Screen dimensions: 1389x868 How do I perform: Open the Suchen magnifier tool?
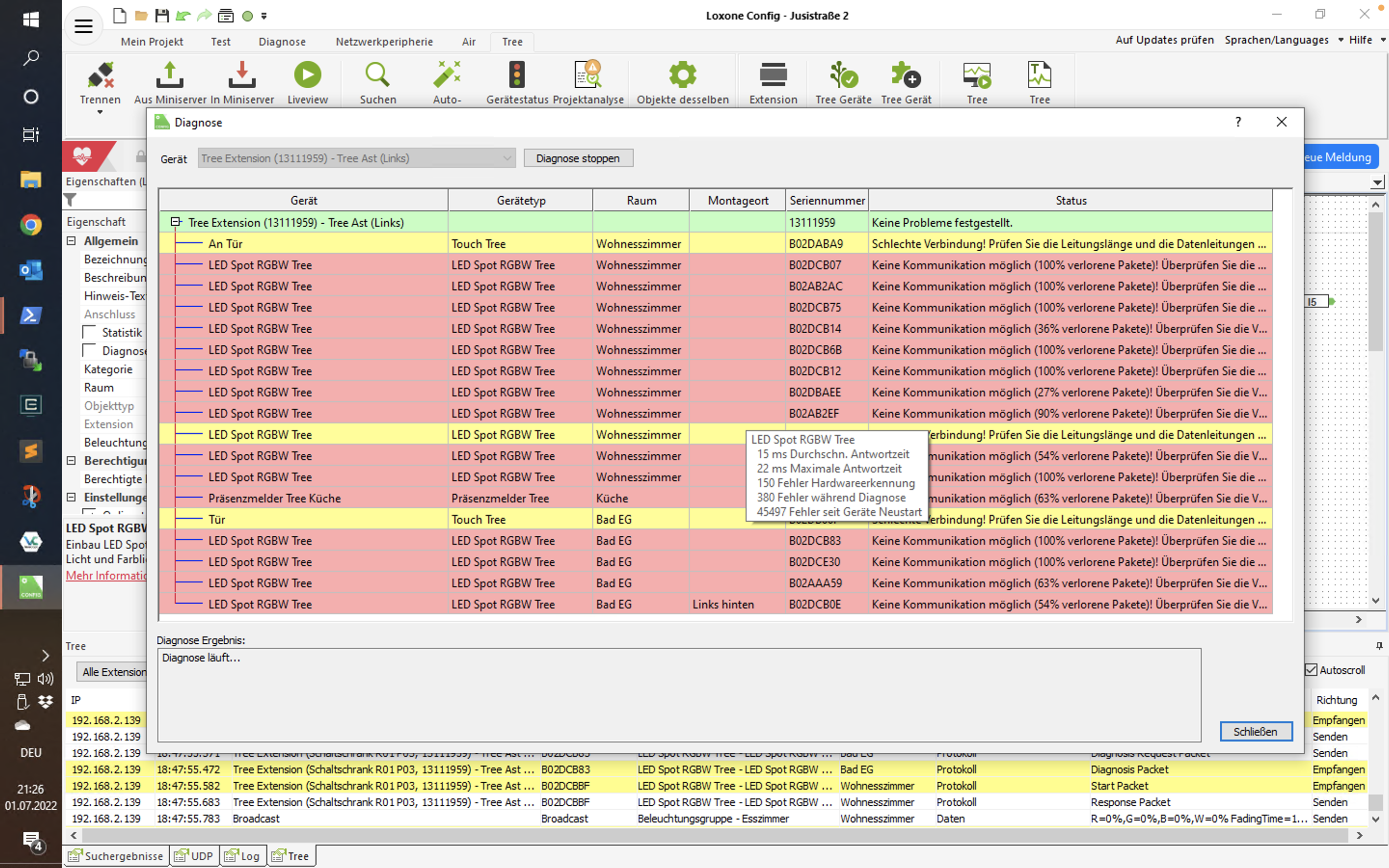(x=377, y=75)
